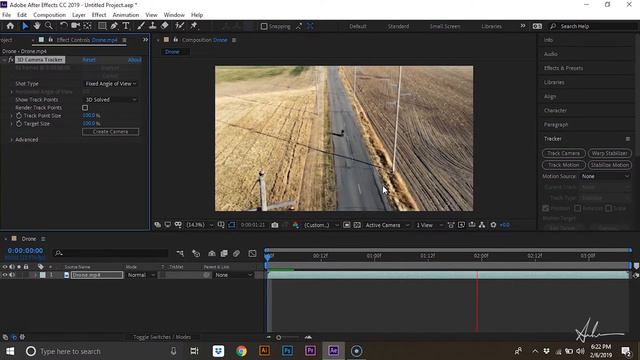Open Photoshop from the taskbar
Image resolution: width=640 pixels, height=360 pixels.
[x=287, y=351]
